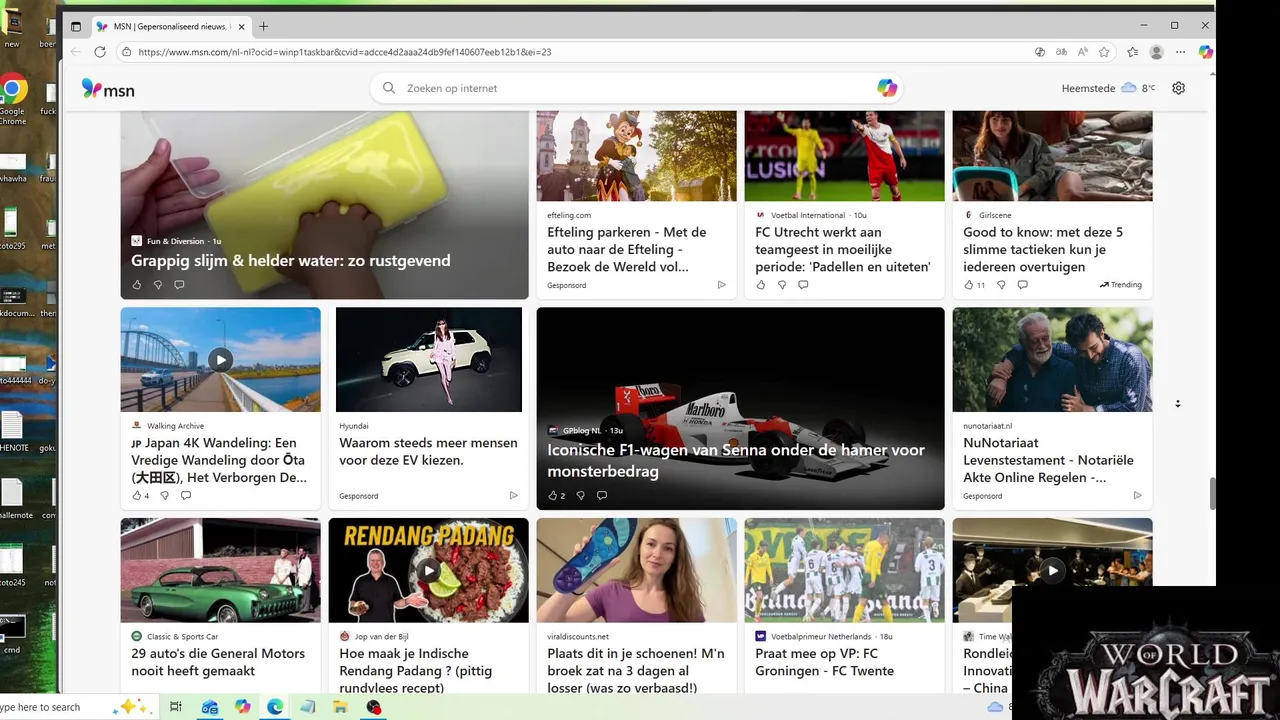Open Edge Settings and more menu
The width and height of the screenshot is (1280, 720).
pos(1181,52)
